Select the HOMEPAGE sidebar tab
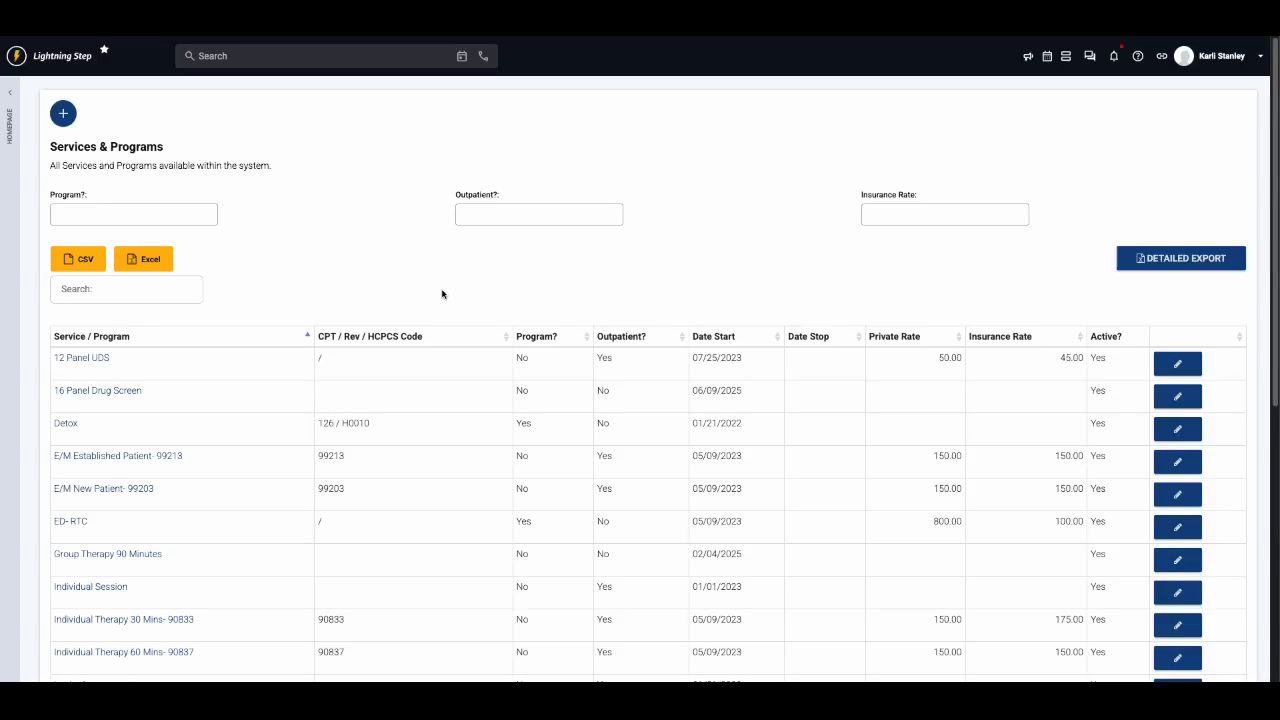Screen dimensions: 1280x720 (x=9, y=125)
